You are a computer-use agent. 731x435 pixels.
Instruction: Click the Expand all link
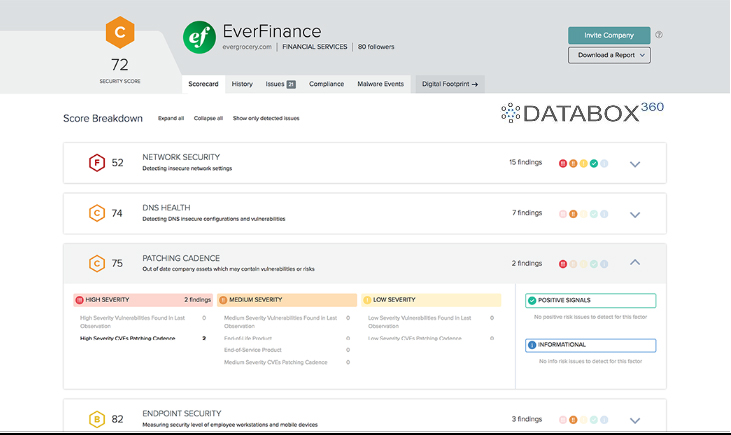click(x=171, y=118)
